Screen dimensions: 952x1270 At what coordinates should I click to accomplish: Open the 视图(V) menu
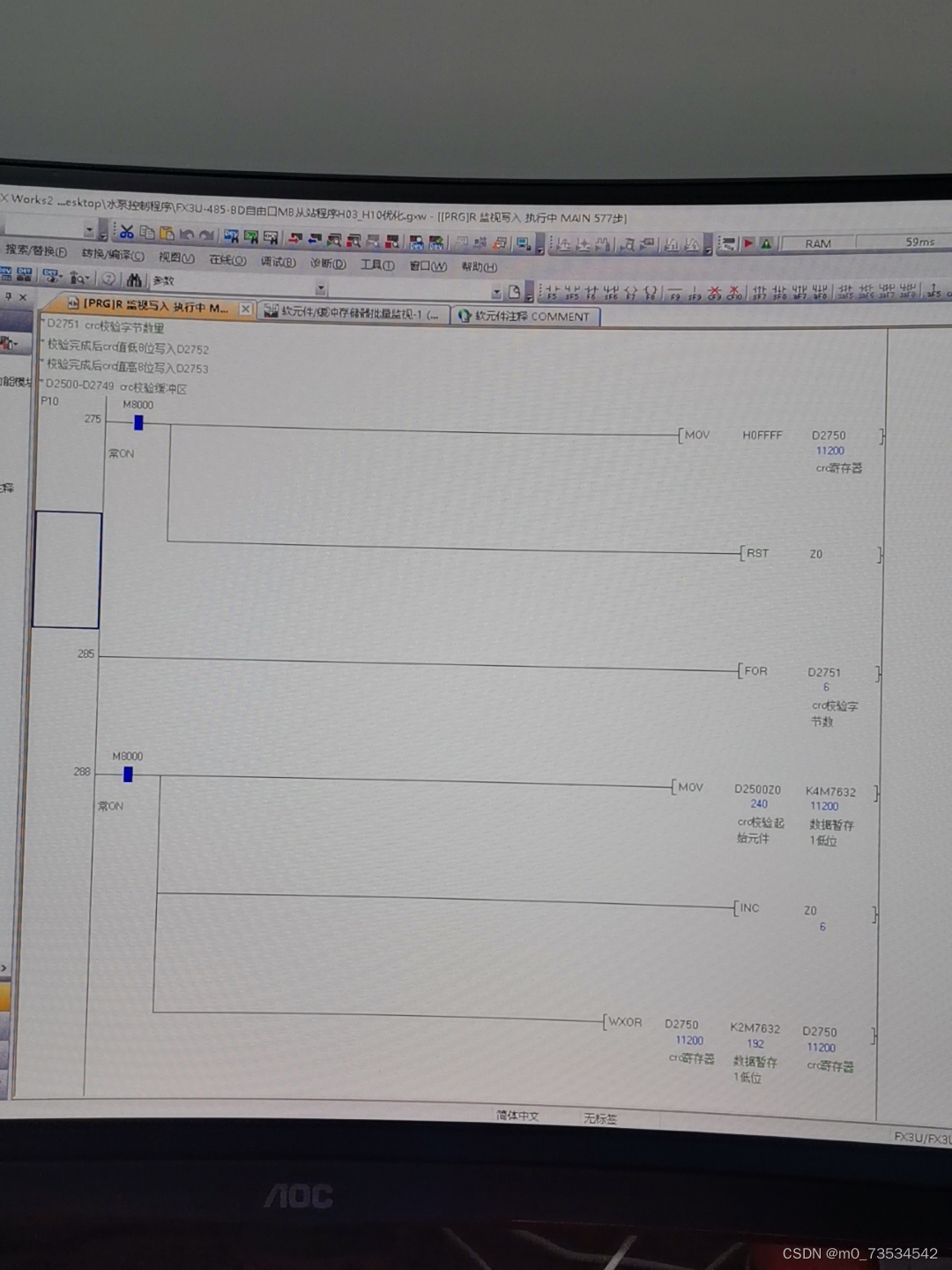(x=176, y=257)
